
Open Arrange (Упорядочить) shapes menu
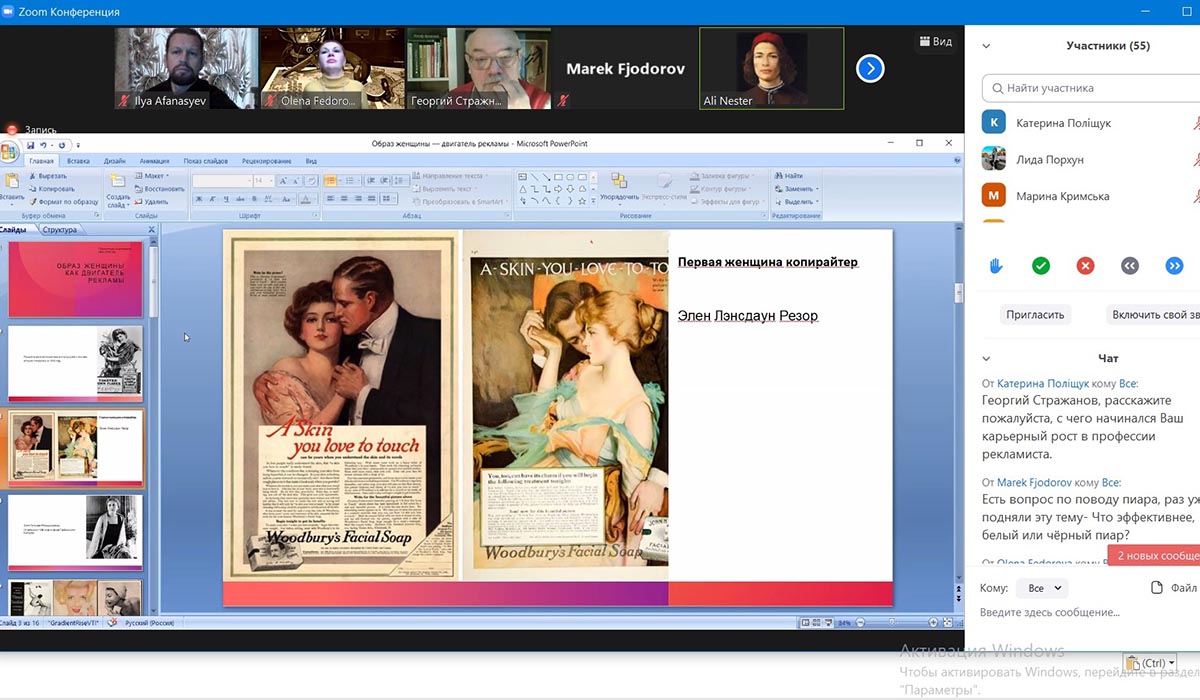pyautogui.click(x=618, y=188)
